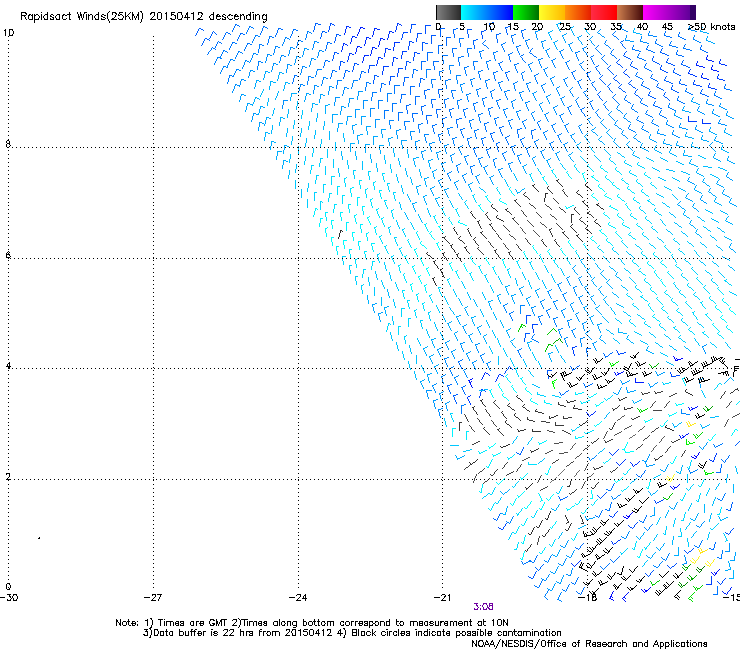This screenshot has height=650, width=740.
Task: Click the gray 0–5 knots color segment
Action: [x=448, y=12]
